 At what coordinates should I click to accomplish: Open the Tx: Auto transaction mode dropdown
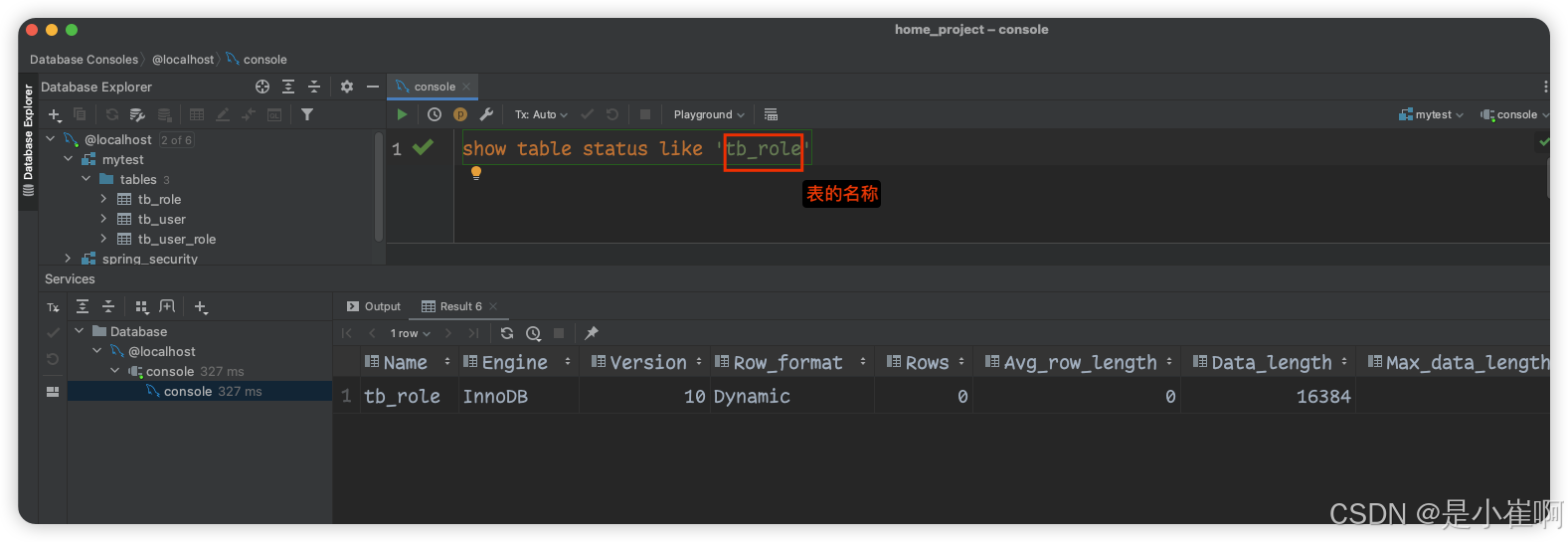541,114
